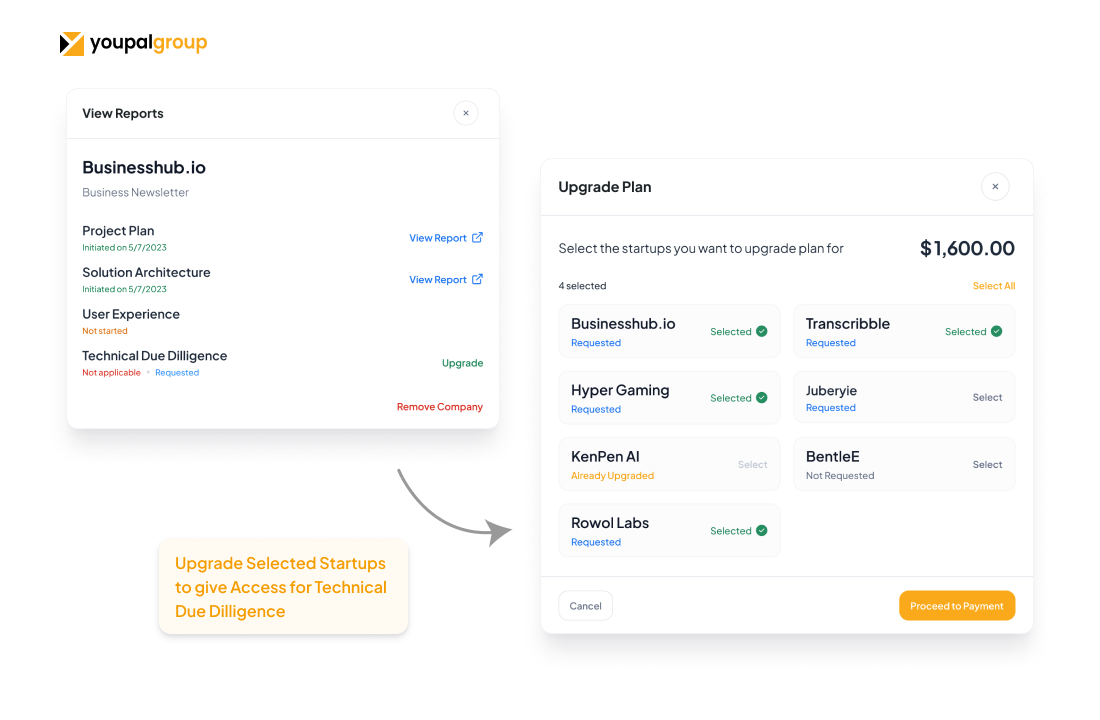Deselect Transcribble green checkmark

click(x=996, y=331)
